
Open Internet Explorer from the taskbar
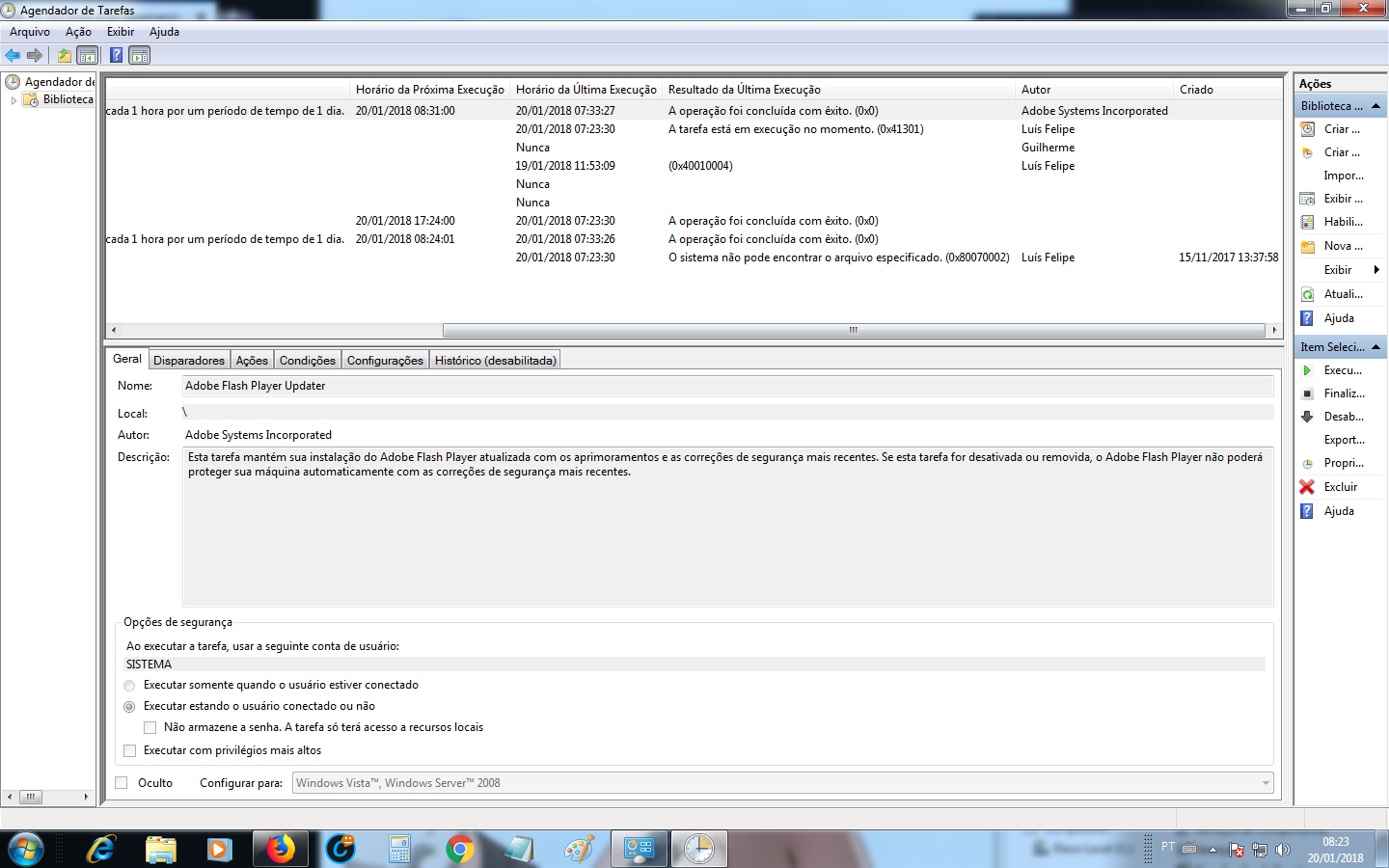coord(101,849)
